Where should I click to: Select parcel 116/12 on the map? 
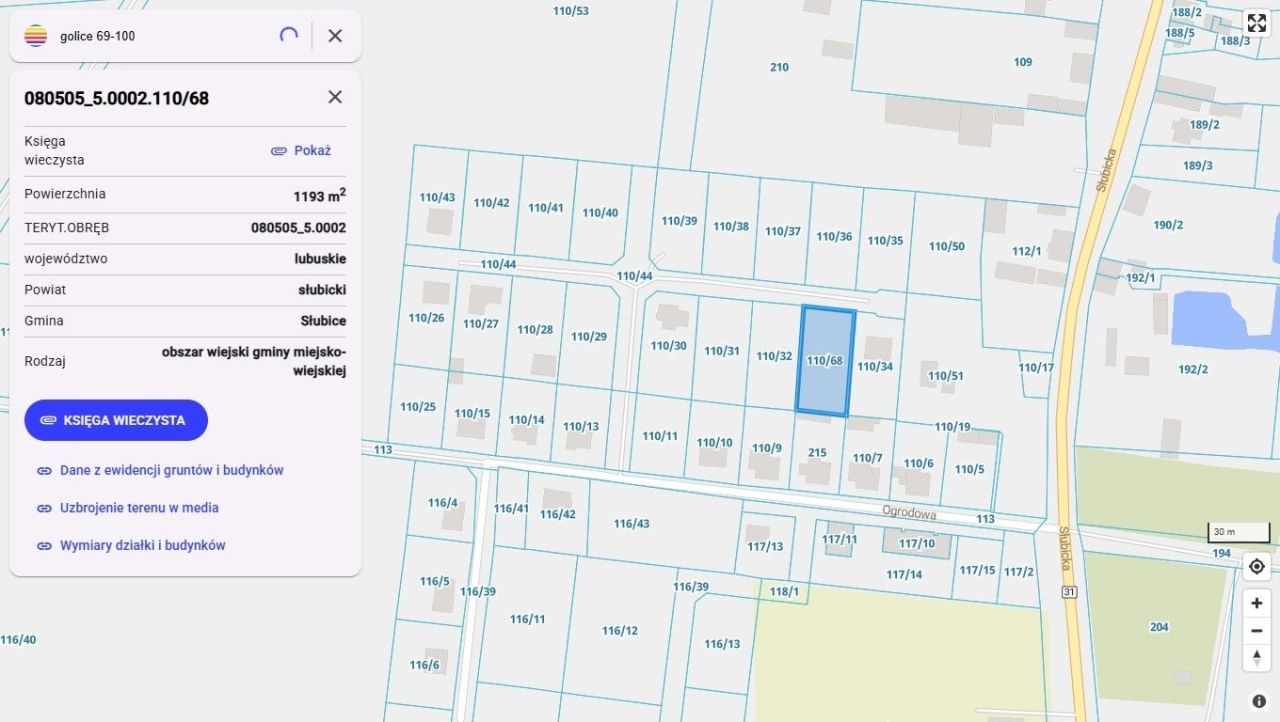(x=619, y=630)
